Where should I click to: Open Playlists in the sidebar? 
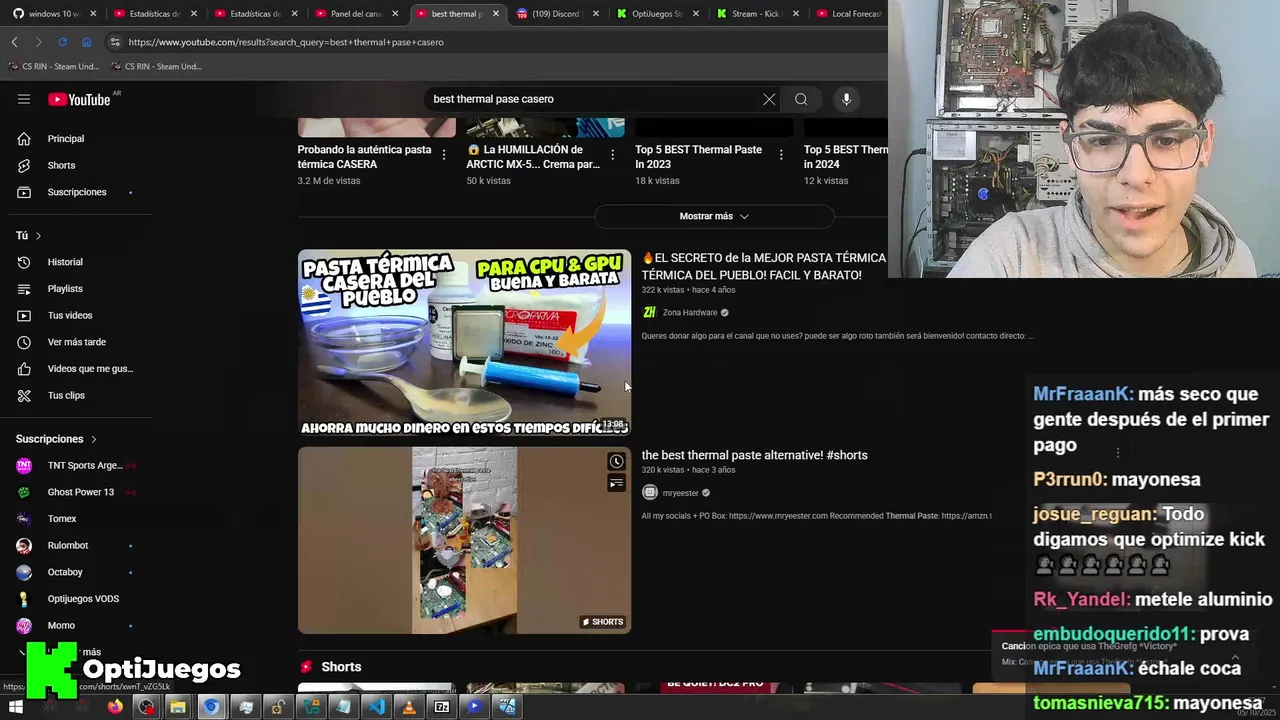tap(65, 289)
